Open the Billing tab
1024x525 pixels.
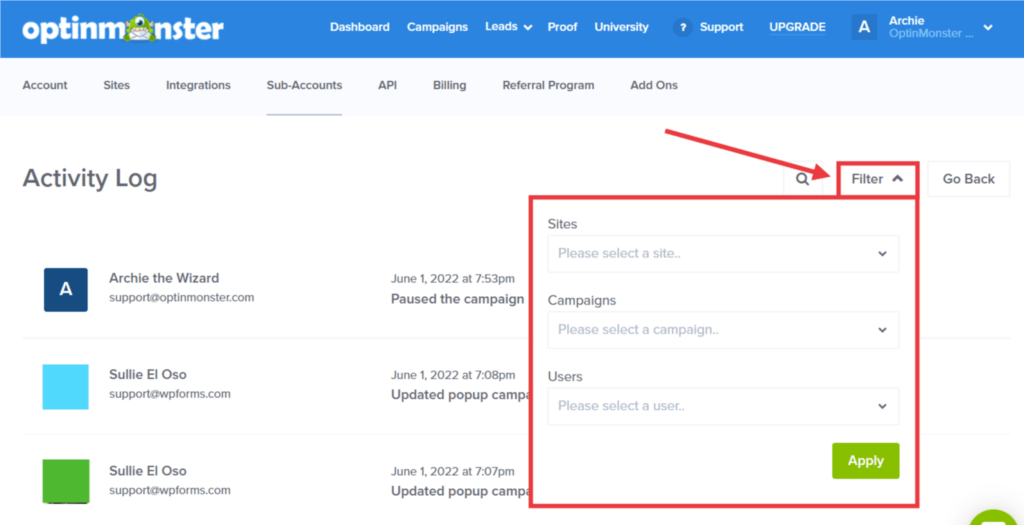pyautogui.click(x=449, y=86)
